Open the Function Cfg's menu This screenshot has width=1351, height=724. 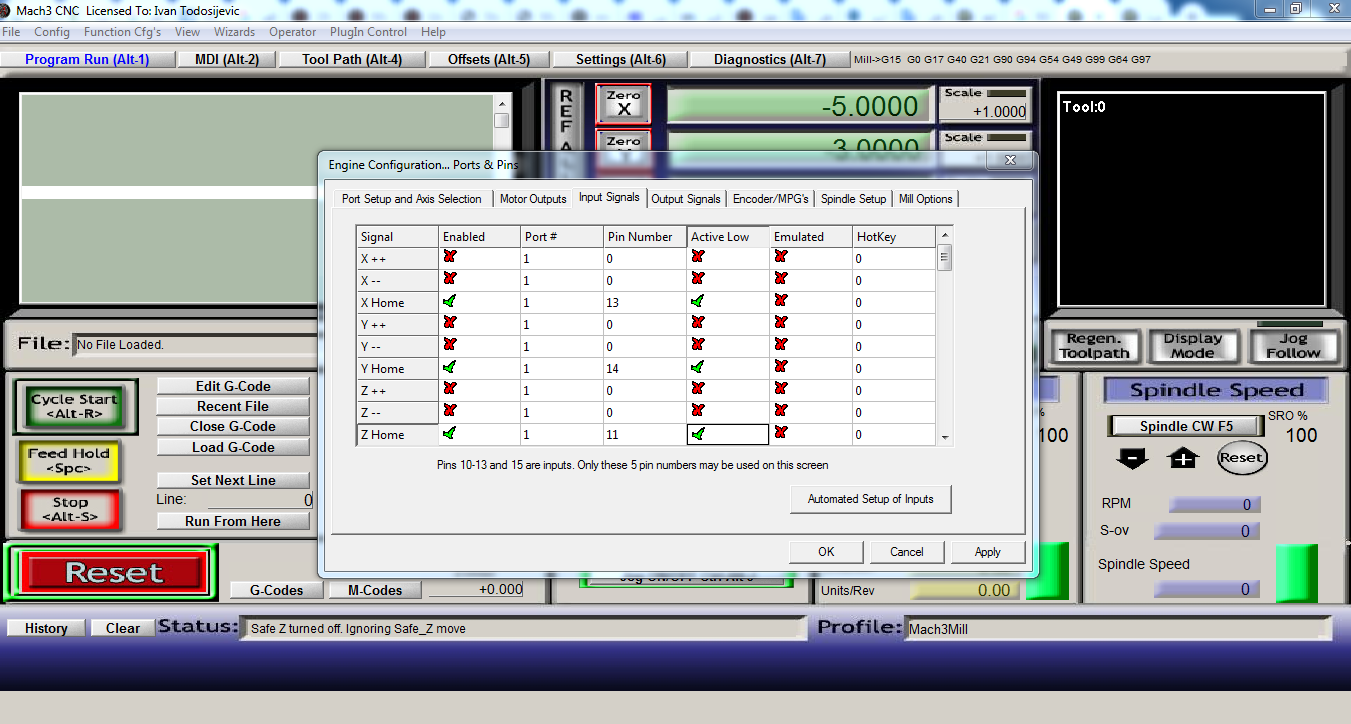[122, 32]
